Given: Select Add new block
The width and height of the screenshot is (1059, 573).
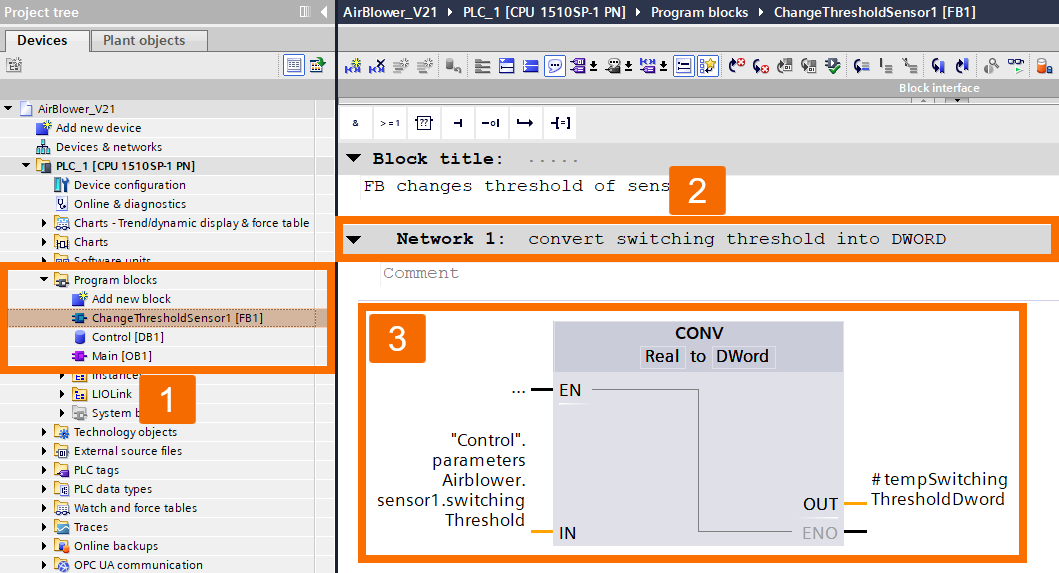Looking at the screenshot, I should (x=131, y=299).
